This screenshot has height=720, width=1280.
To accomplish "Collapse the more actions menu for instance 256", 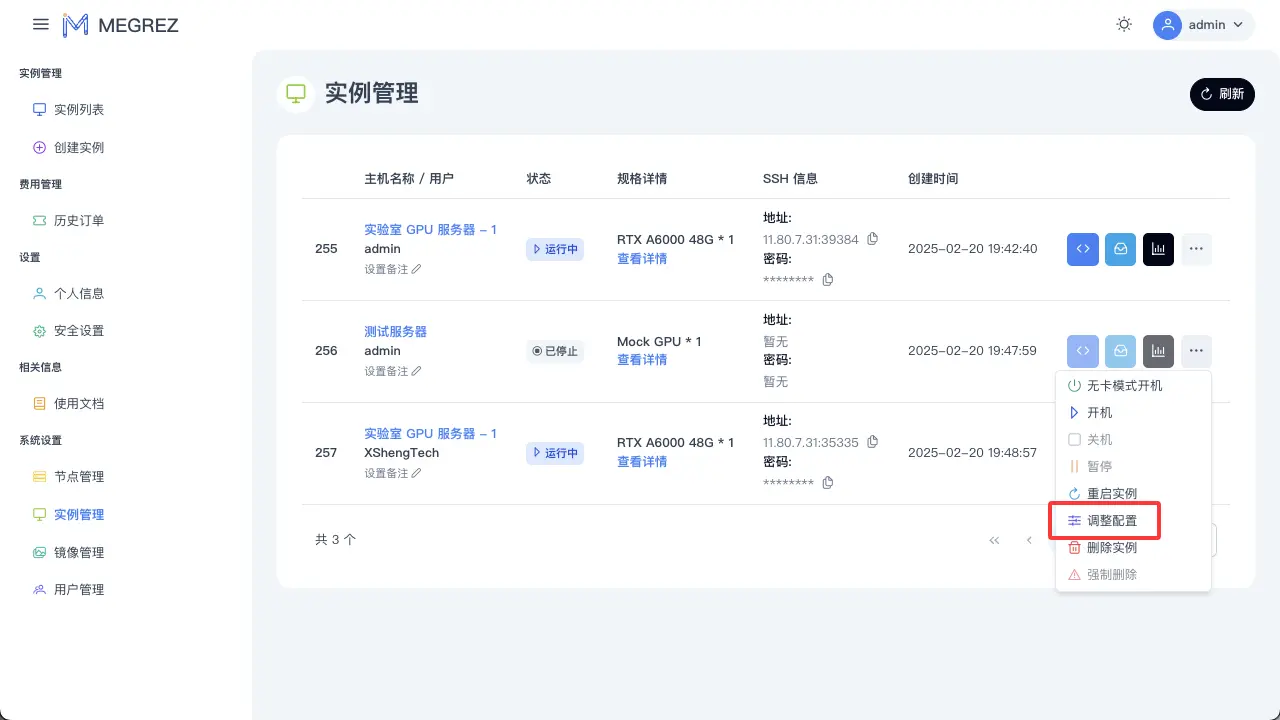I will click(x=1196, y=351).
